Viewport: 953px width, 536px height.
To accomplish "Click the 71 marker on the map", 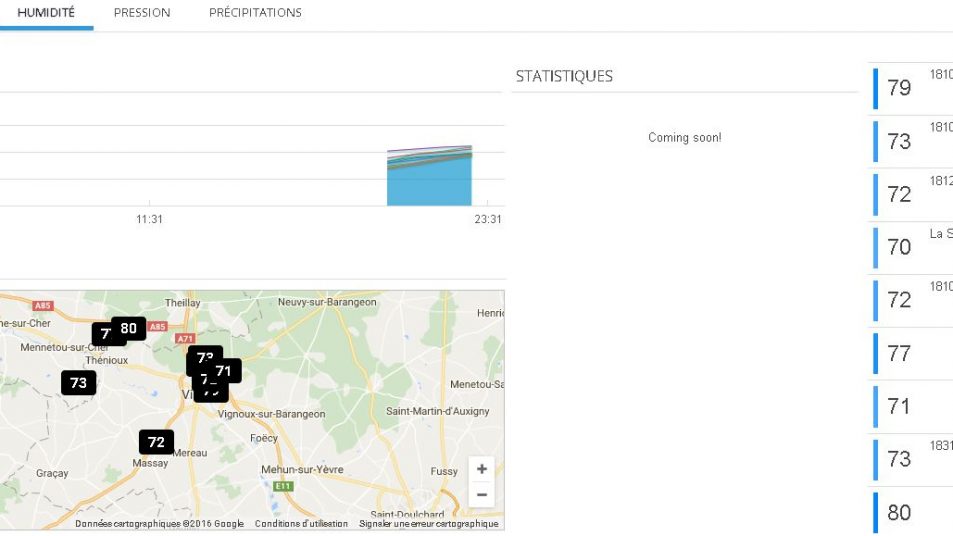I will (x=224, y=371).
